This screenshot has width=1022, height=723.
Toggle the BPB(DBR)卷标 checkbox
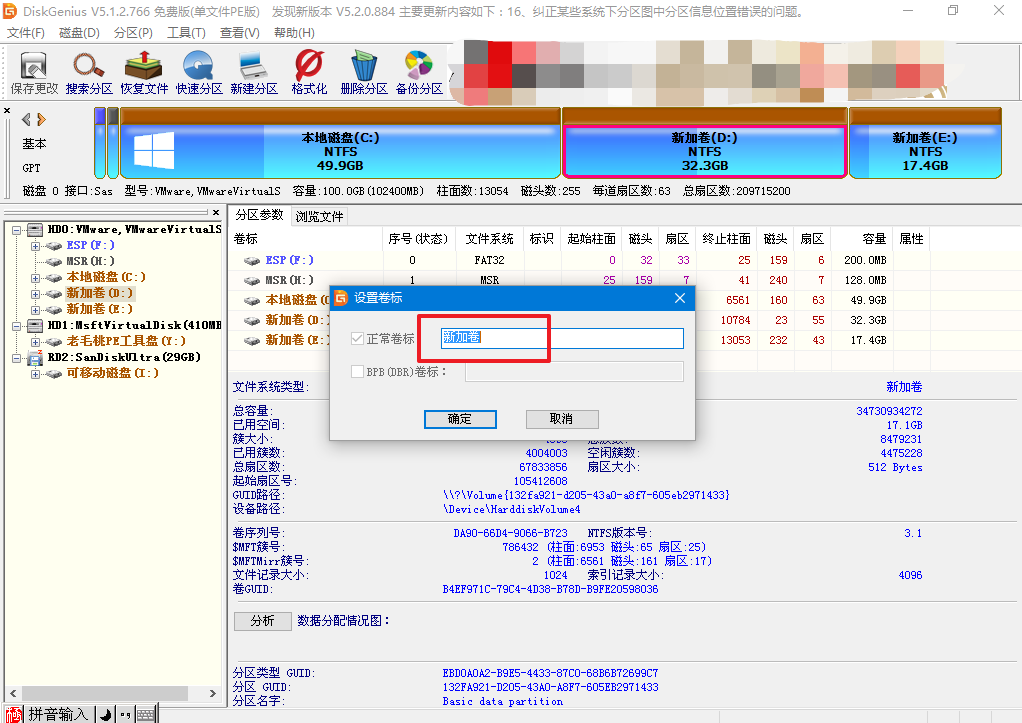click(x=358, y=372)
